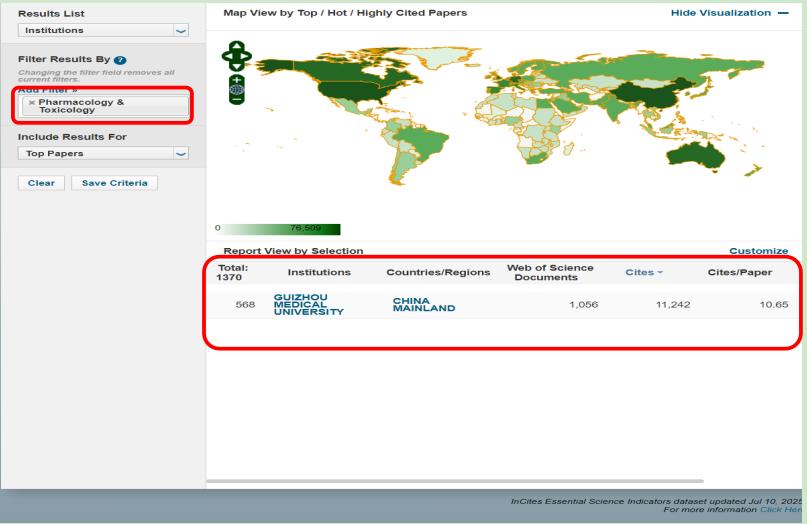The width and height of the screenshot is (807, 524).
Task: Reset map view with the globe icon
Action: 237,90
